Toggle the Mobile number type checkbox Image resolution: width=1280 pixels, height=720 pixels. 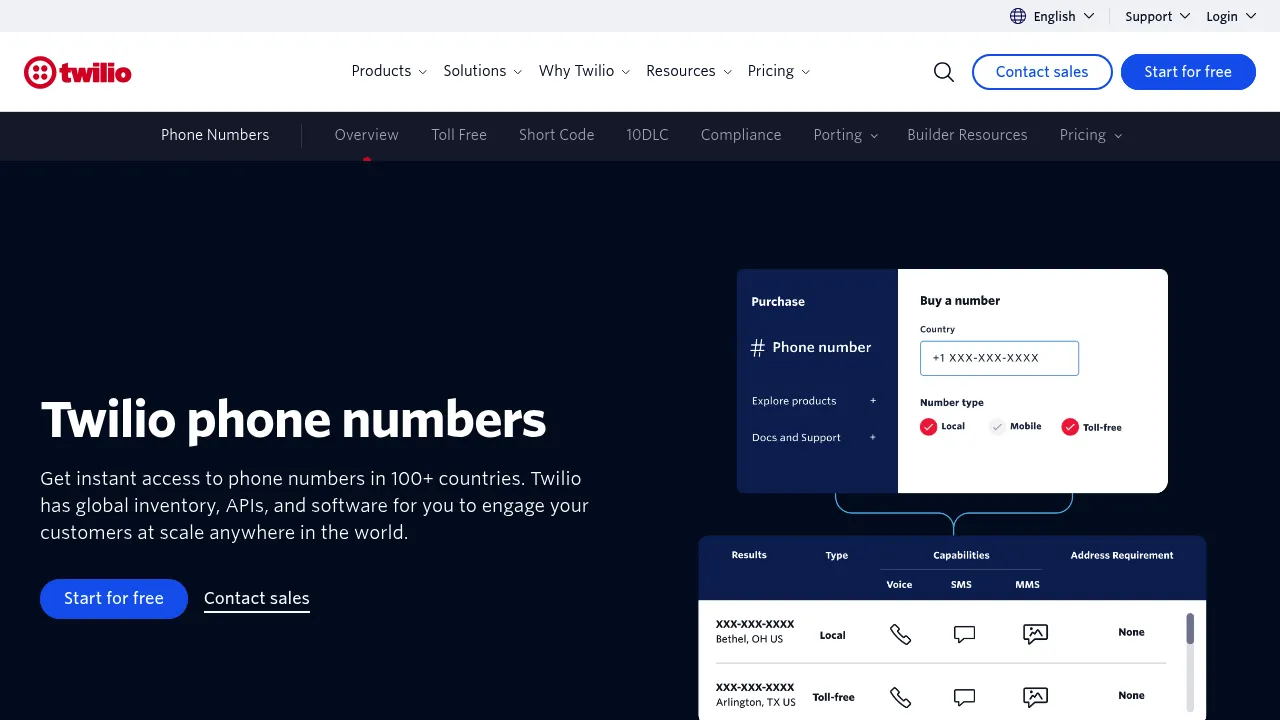(x=997, y=427)
